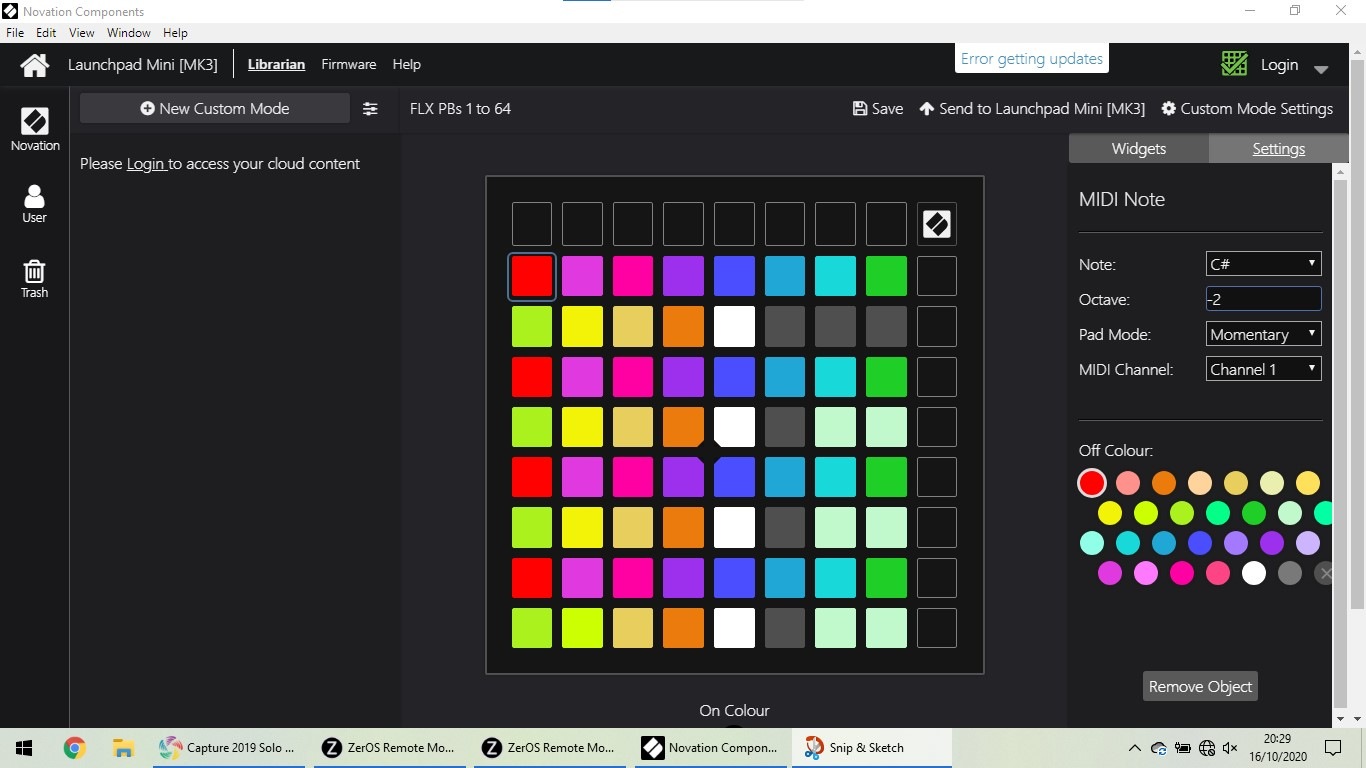
Task: Open the Windows notification center
Action: tap(1332, 748)
